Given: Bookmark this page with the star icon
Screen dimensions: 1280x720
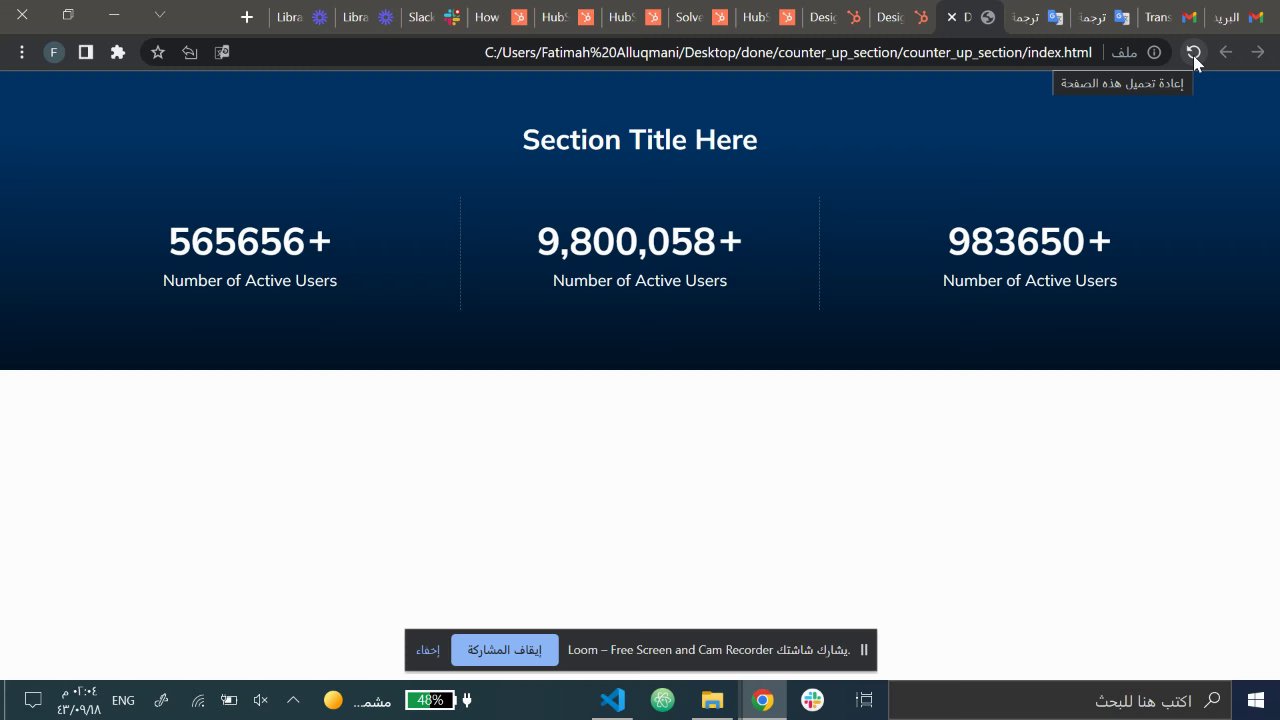Looking at the screenshot, I should pyautogui.click(x=158, y=52).
